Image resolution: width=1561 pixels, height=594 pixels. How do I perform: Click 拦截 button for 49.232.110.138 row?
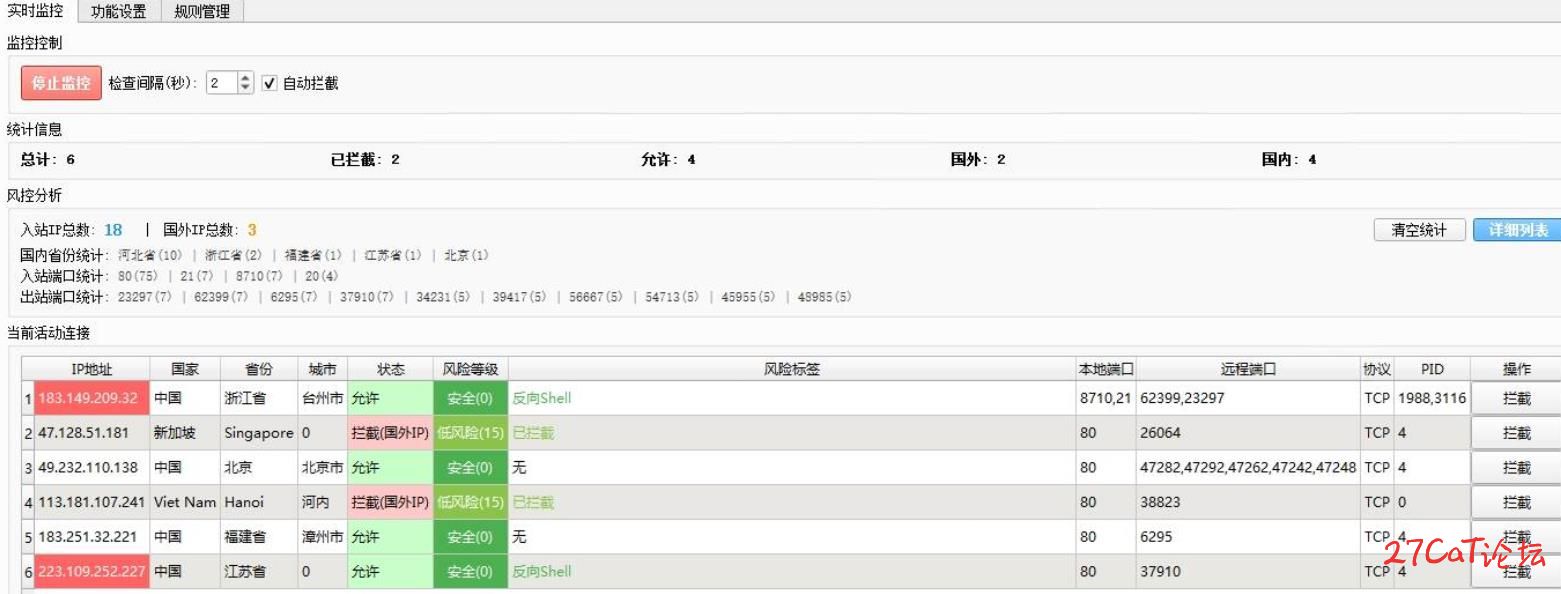pyautogui.click(x=1516, y=467)
